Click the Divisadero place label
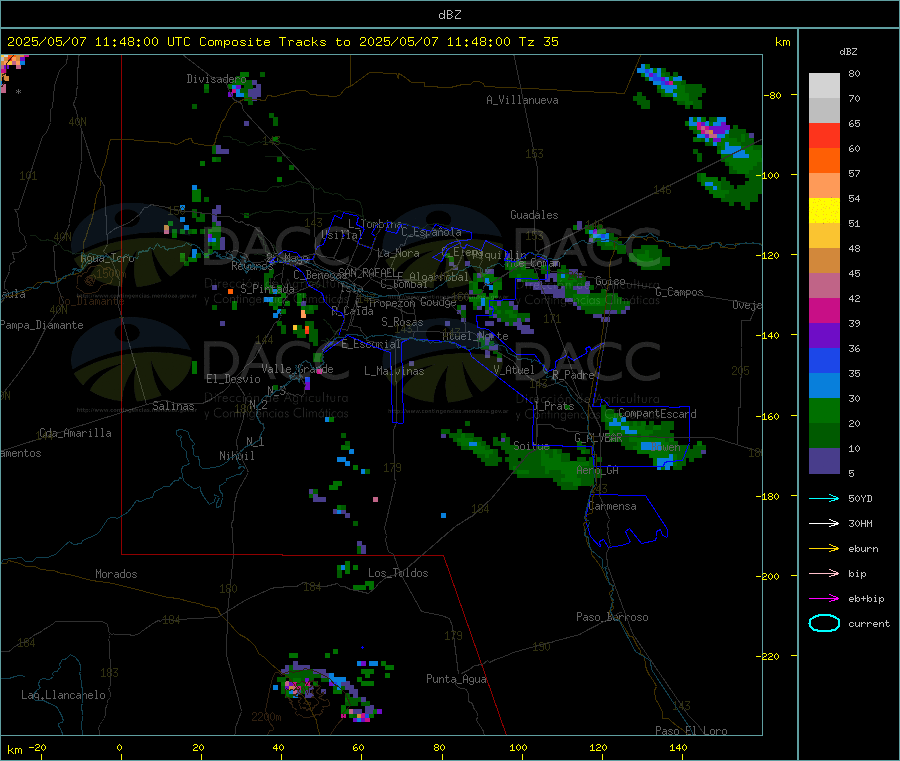 216,79
